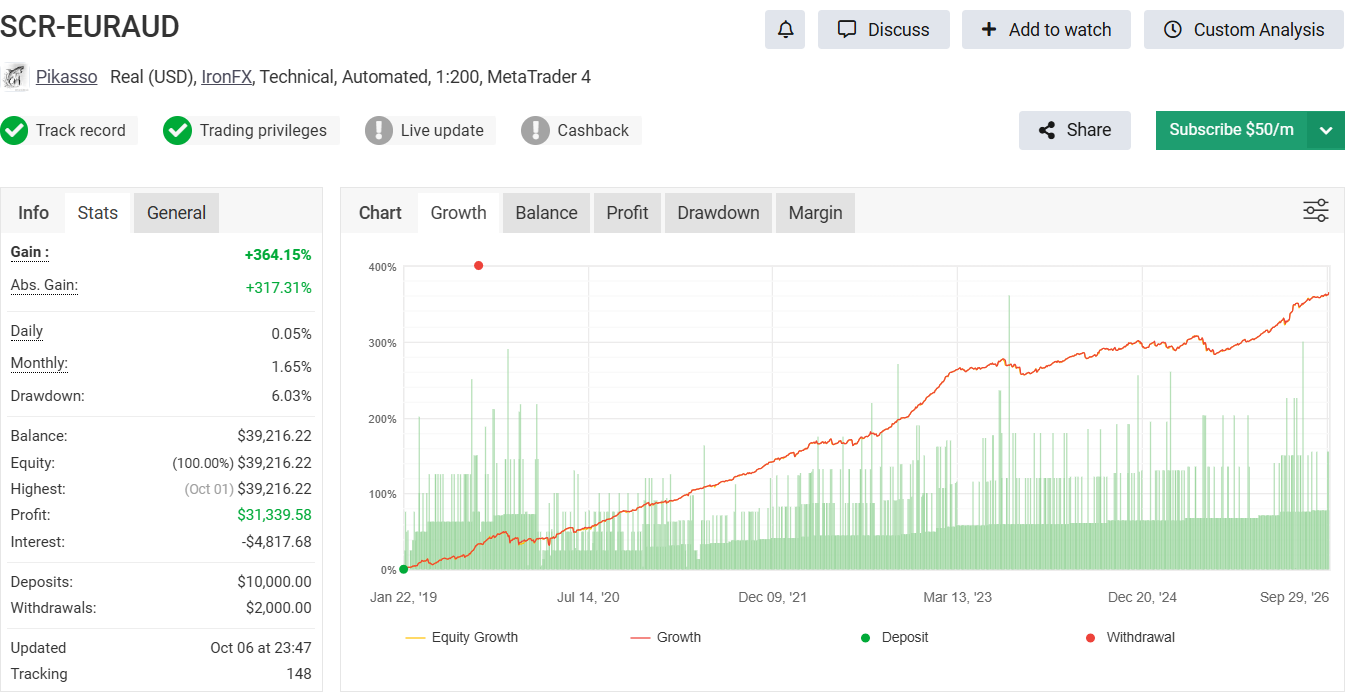Click the Pikasso avatar image
Viewport: 1346px width, 695px height.
[15, 76]
